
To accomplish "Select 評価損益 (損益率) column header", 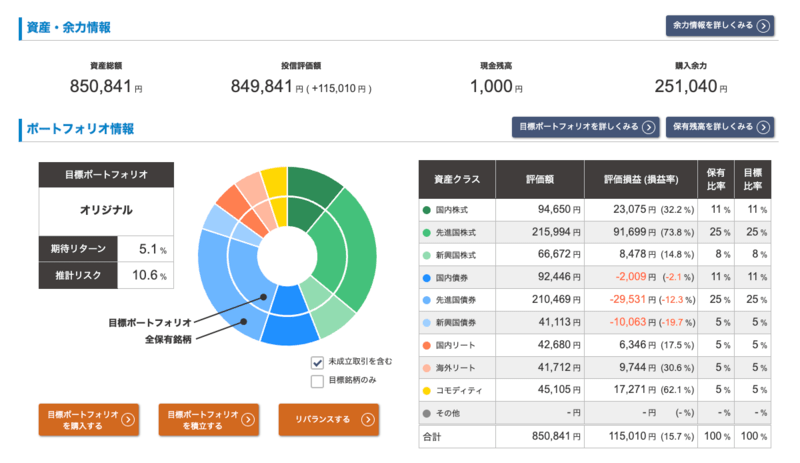I will coord(641,178).
